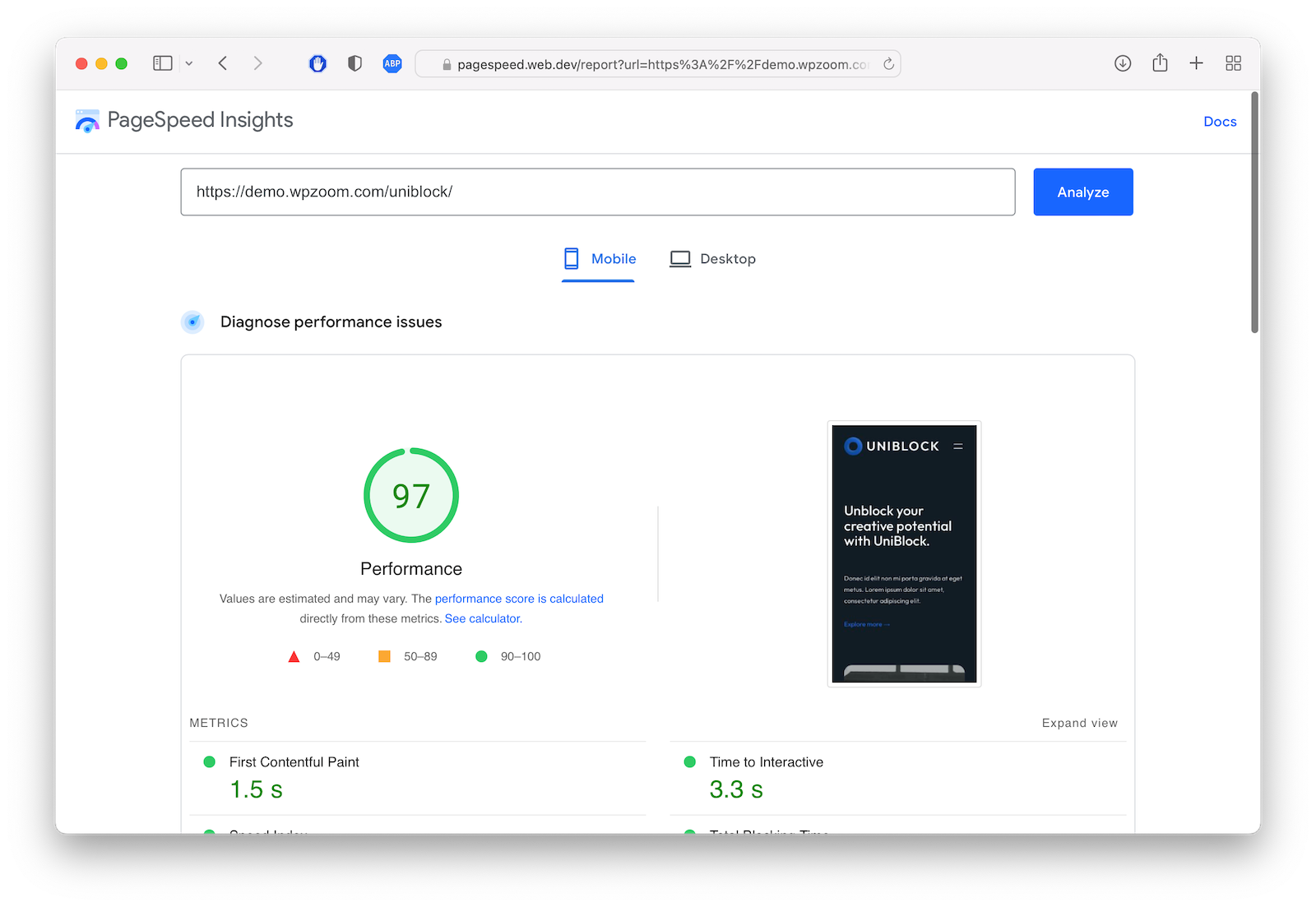Viewport: 1316px width, 907px height.
Task: Open the 'See calculator.' link
Action: tap(484, 618)
